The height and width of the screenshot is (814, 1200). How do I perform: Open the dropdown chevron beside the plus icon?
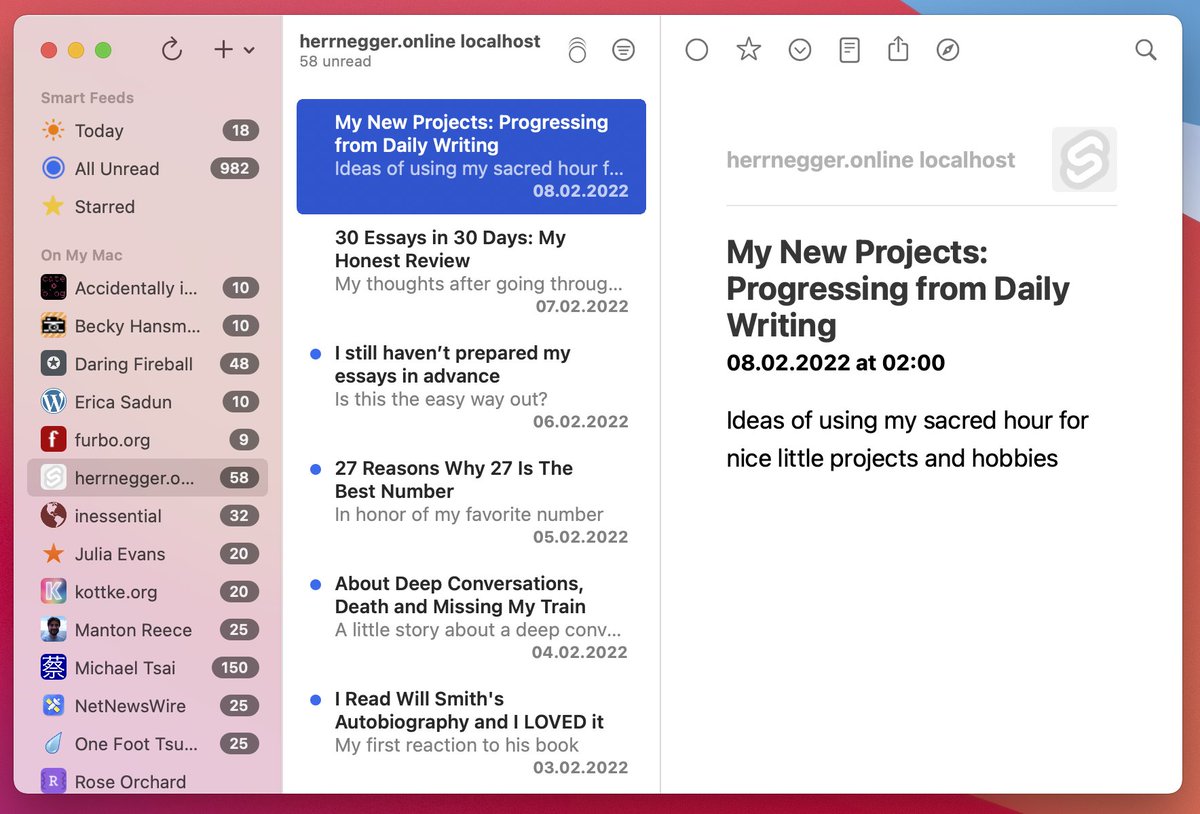(249, 50)
